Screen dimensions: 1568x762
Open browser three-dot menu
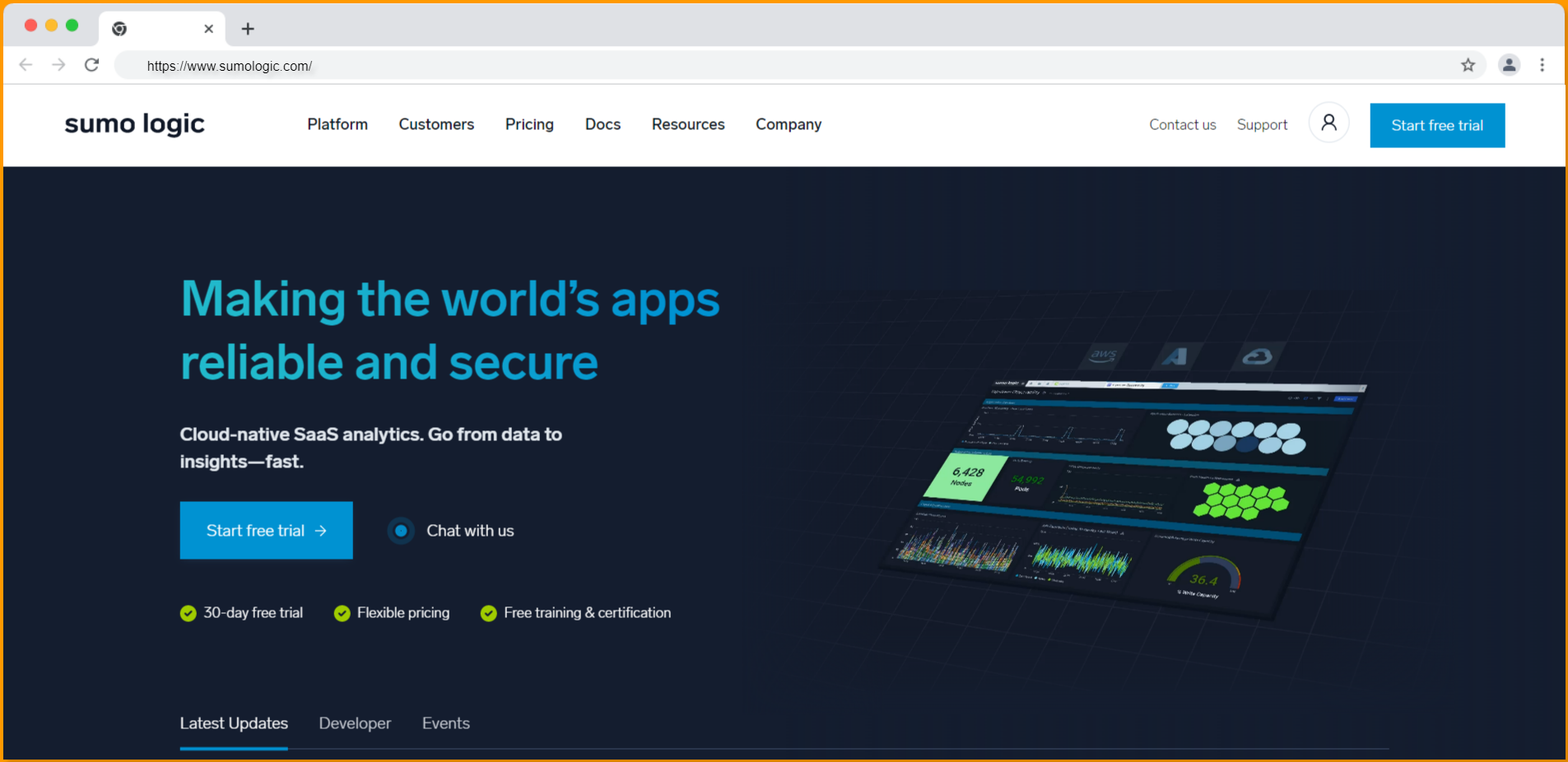click(x=1542, y=65)
